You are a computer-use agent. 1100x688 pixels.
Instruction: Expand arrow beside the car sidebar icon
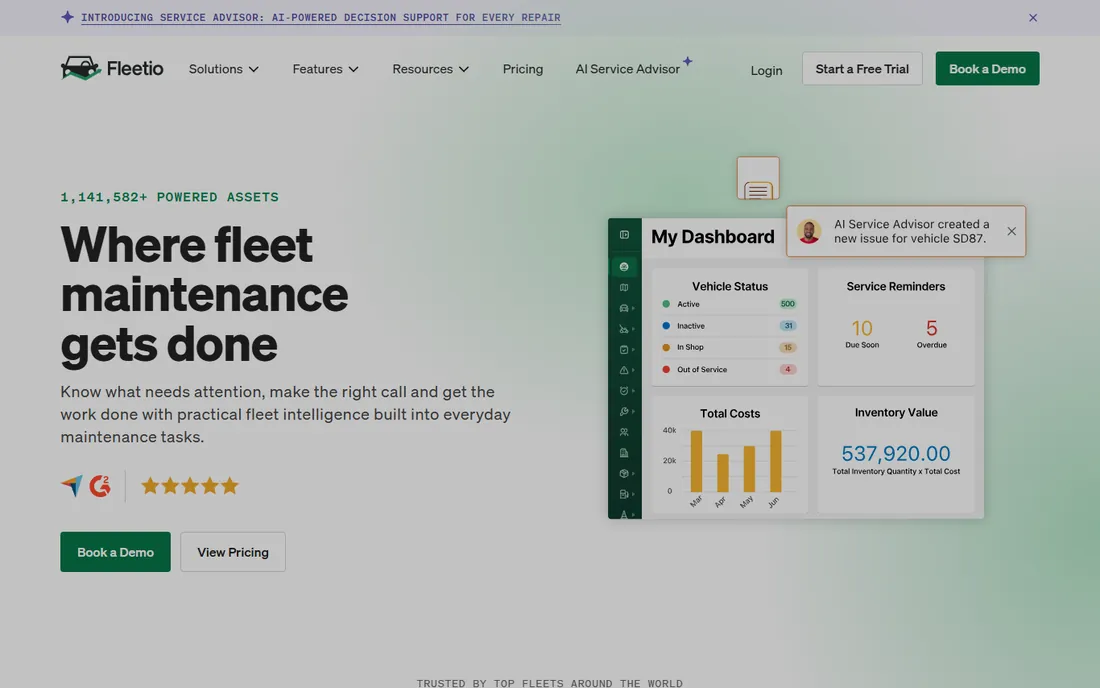(x=633, y=308)
